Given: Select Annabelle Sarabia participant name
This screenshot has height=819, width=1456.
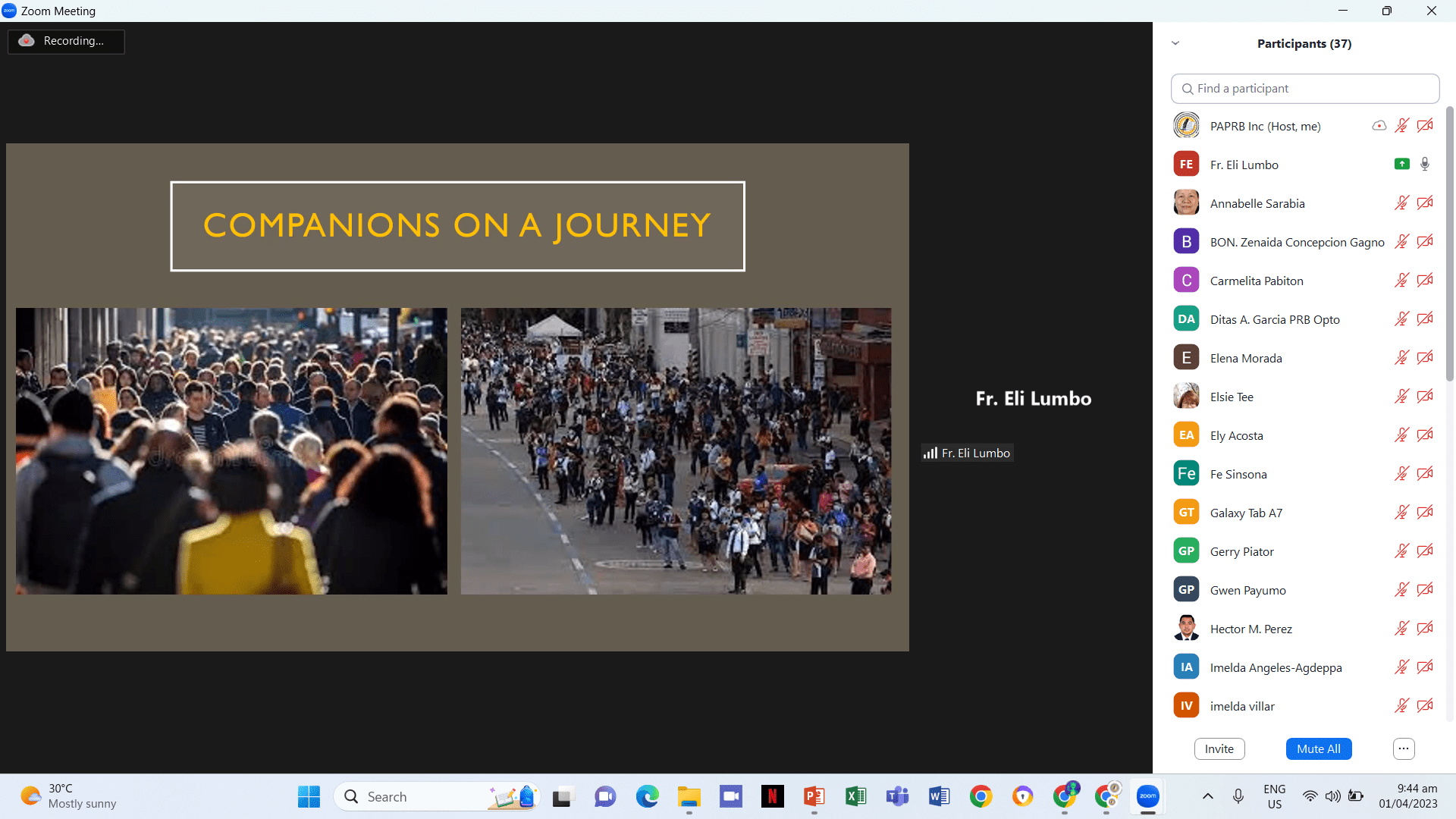Looking at the screenshot, I should (1257, 203).
